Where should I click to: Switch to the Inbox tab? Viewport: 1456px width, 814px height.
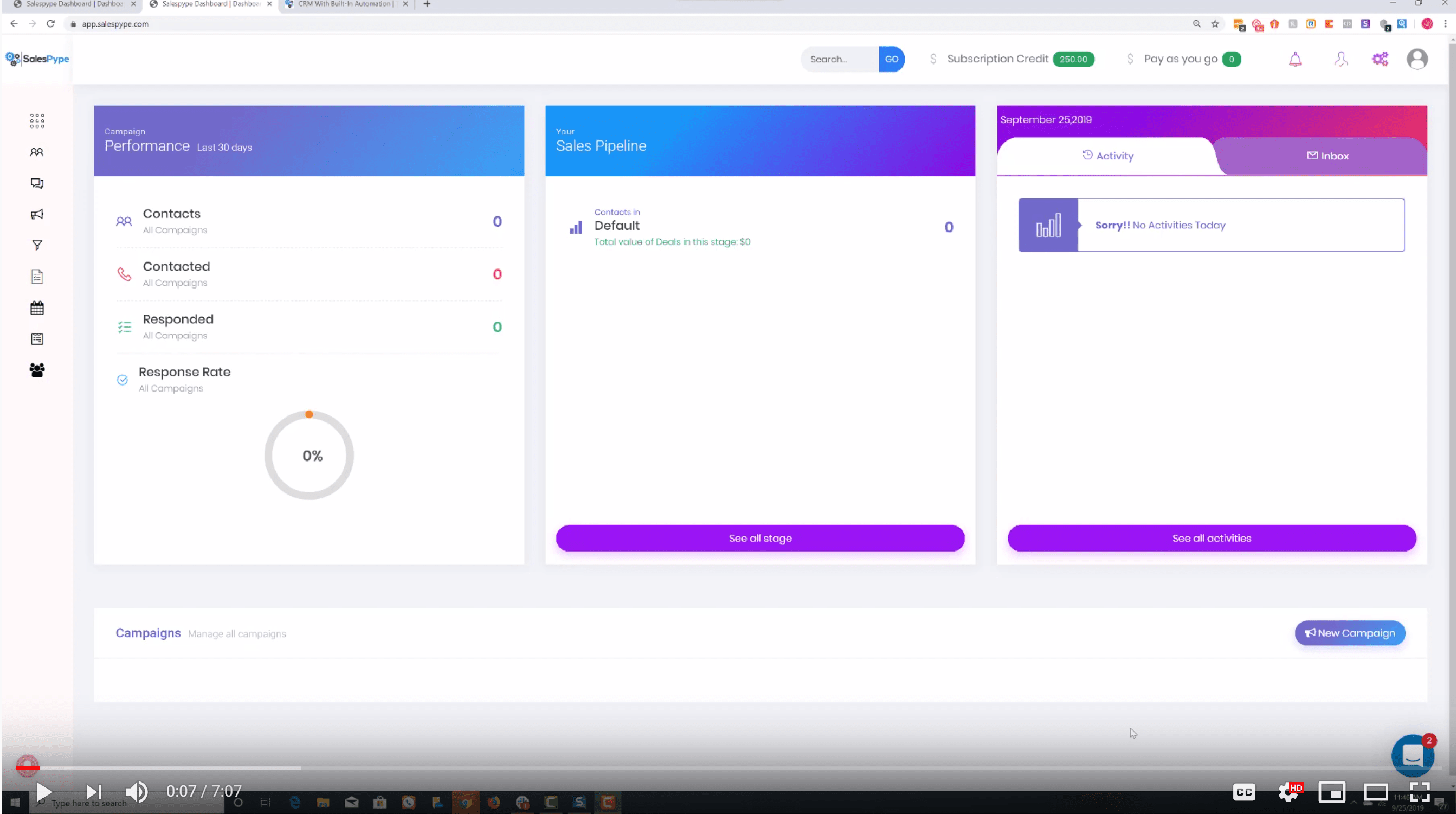(x=1327, y=156)
